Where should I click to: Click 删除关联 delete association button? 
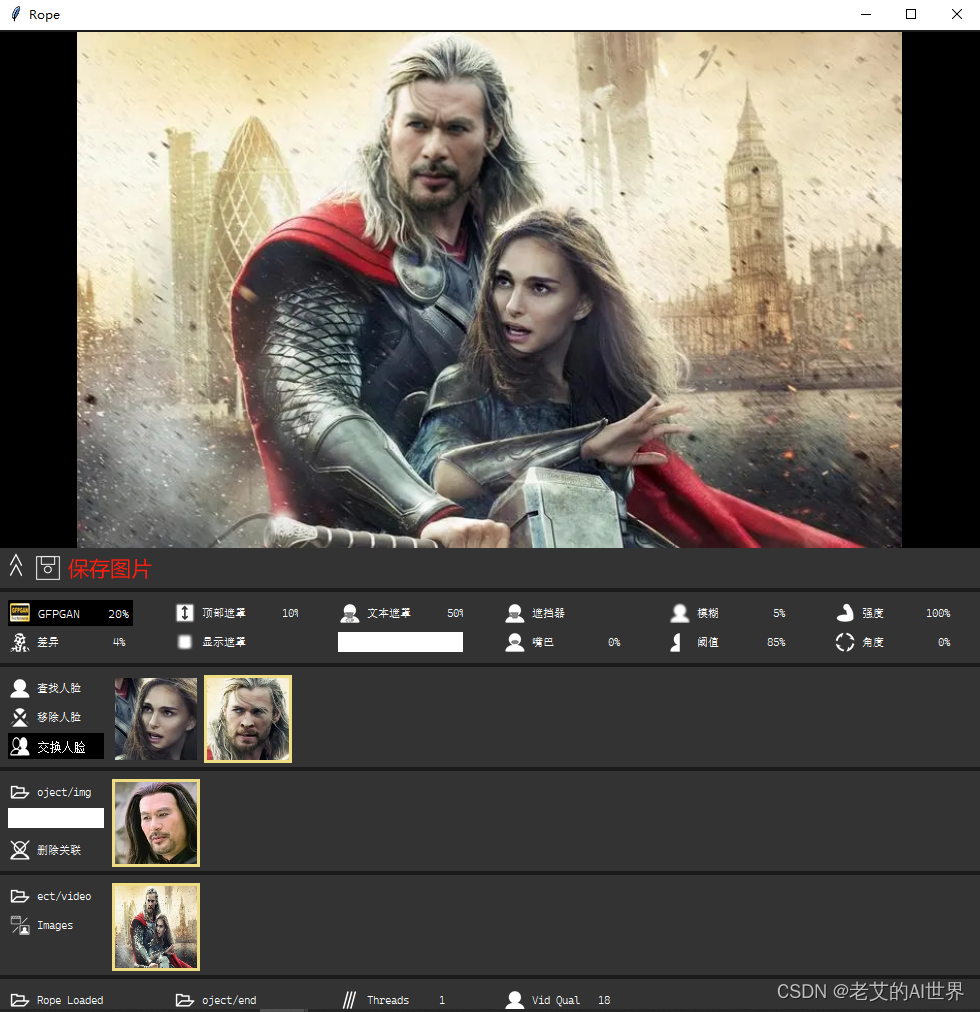(56, 850)
